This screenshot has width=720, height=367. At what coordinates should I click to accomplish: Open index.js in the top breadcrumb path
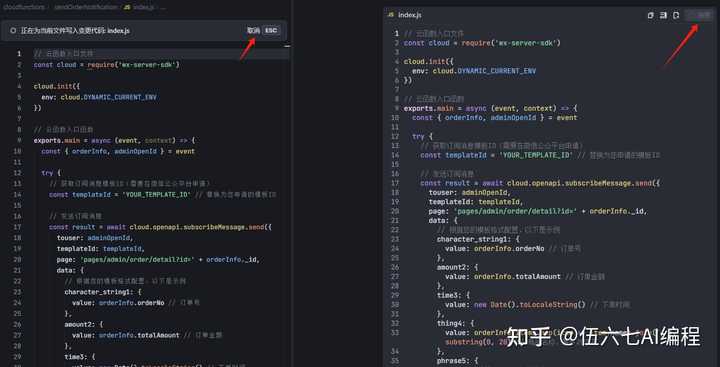point(144,7)
